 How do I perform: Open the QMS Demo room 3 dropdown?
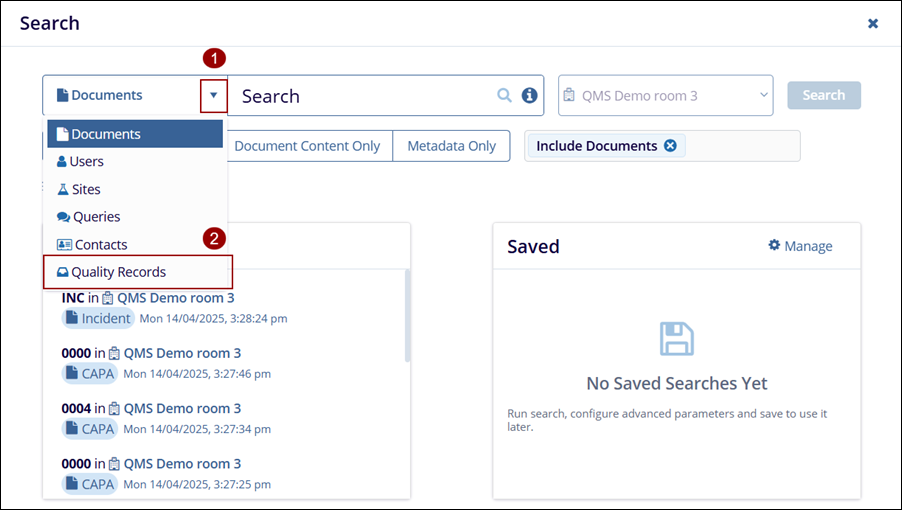[x=665, y=96]
